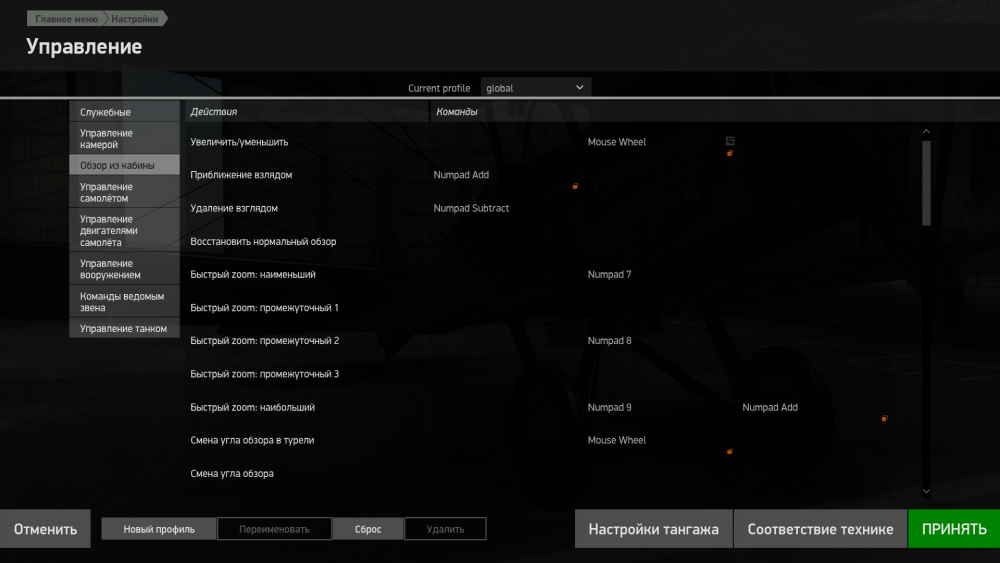The height and width of the screenshot is (563, 1000).
Task: Select Команды ведомым звена category
Action: click(x=124, y=302)
